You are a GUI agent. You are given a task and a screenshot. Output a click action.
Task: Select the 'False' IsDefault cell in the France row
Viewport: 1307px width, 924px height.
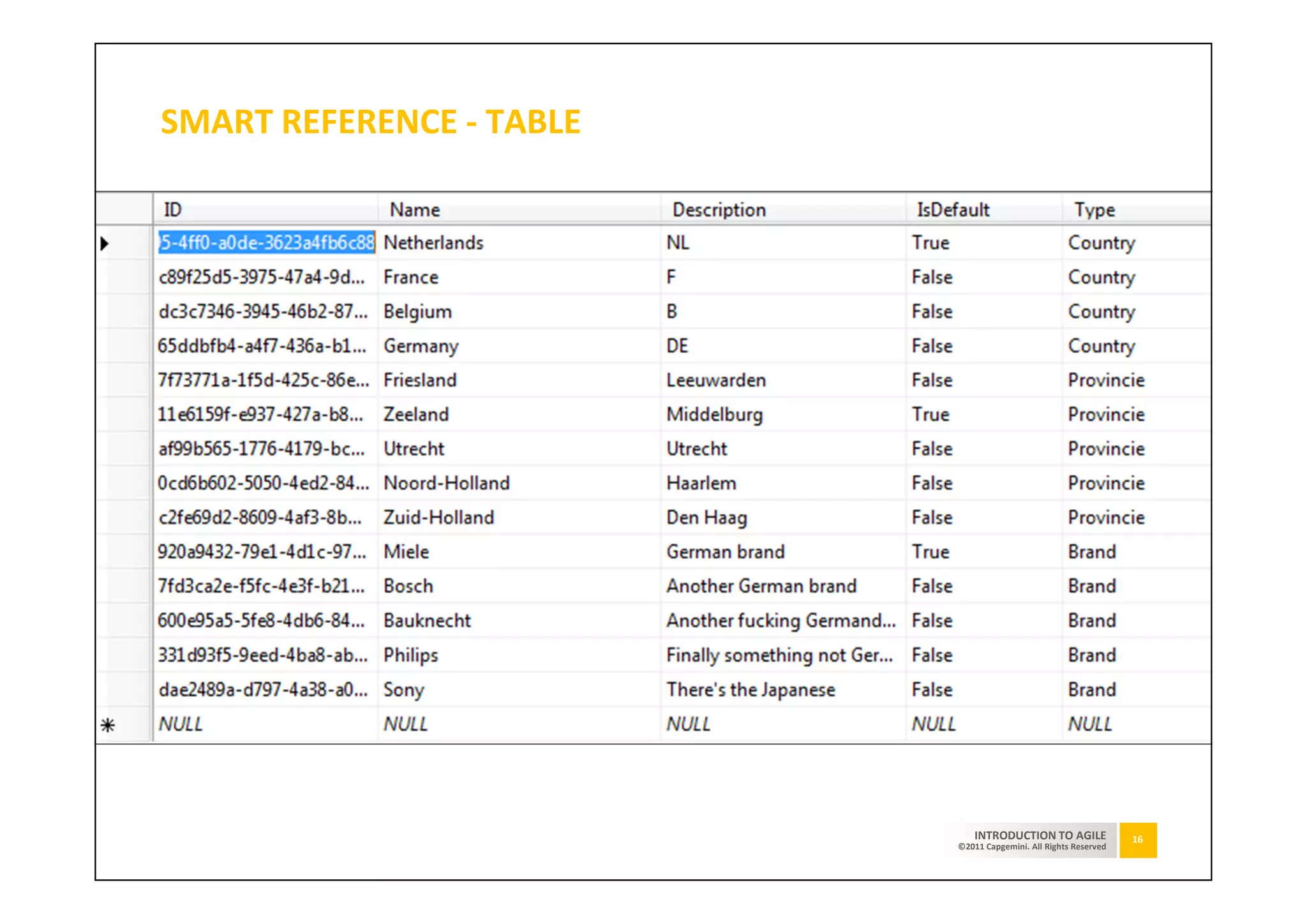tap(985, 277)
